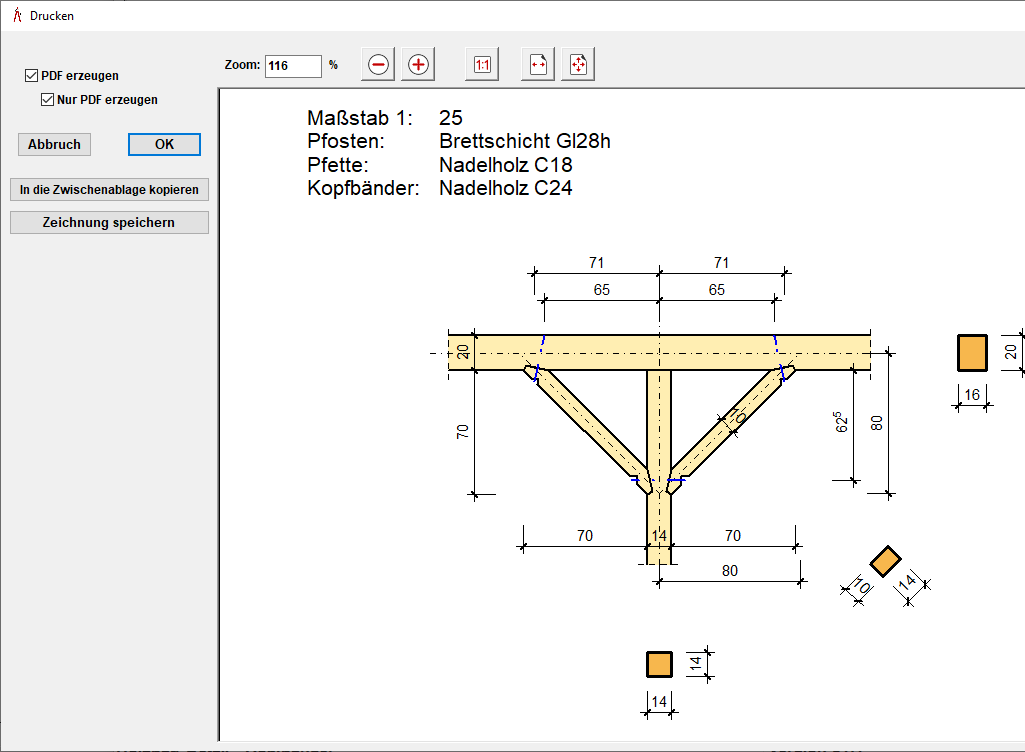Image resolution: width=1025 pixels, height=752 pixels.
Task: Click the zoom in plus icon
Action: pyautogui.click(x=418, y=65)
